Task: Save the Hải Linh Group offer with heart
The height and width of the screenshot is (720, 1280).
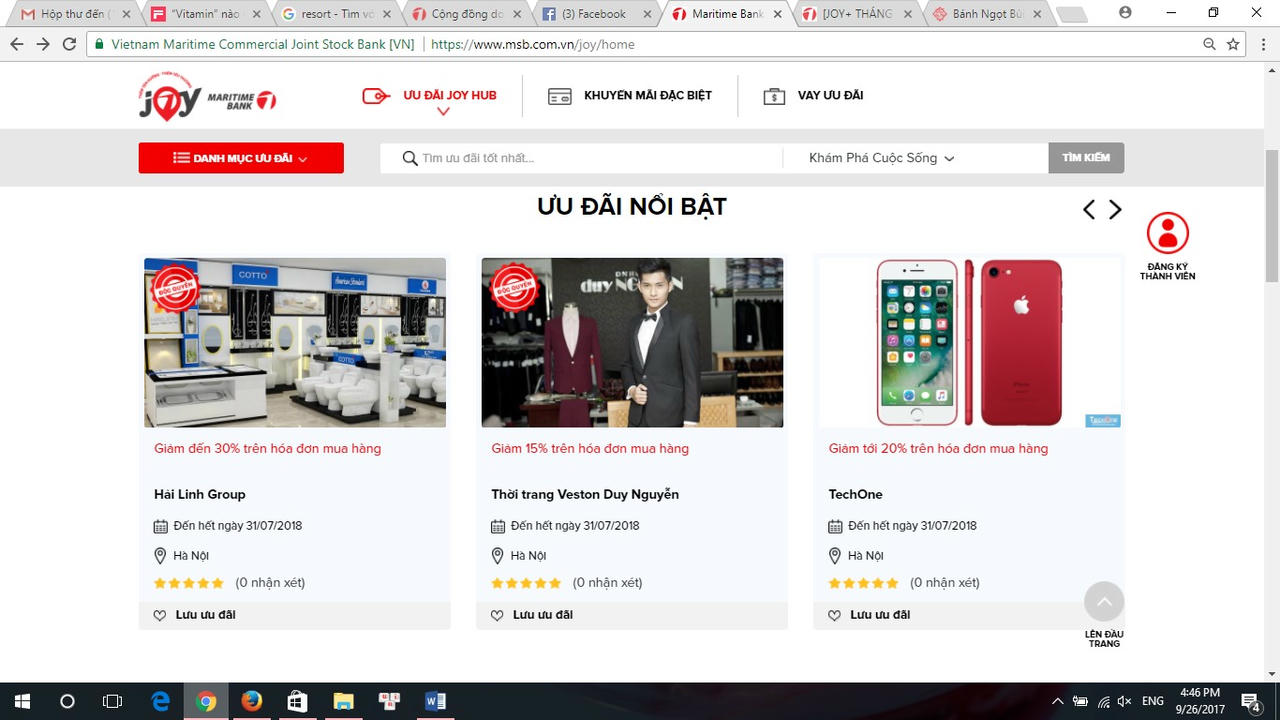Action: pyautogui.click(x=160, y=615)
